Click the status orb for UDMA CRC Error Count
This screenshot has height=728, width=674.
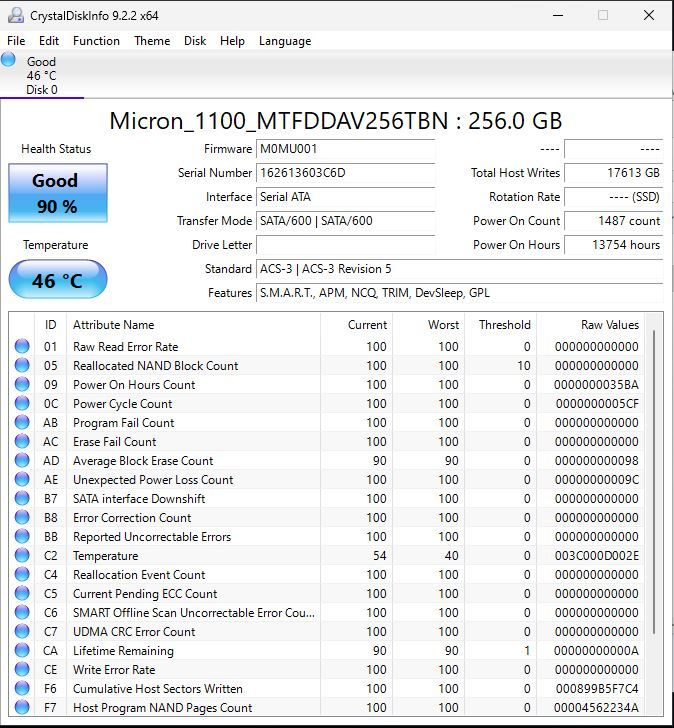point(22,631)
